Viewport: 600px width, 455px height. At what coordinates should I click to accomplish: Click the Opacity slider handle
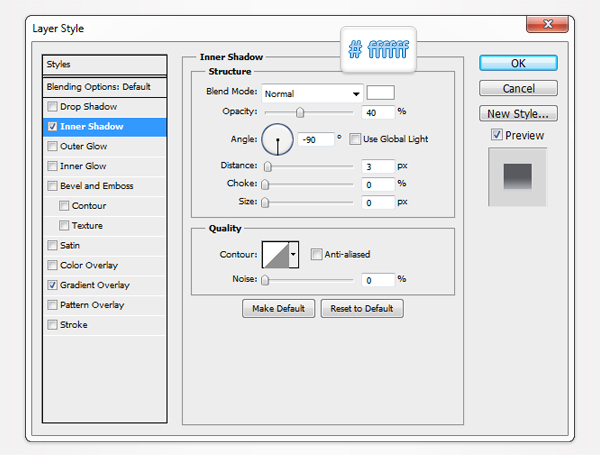pos(300,112)
